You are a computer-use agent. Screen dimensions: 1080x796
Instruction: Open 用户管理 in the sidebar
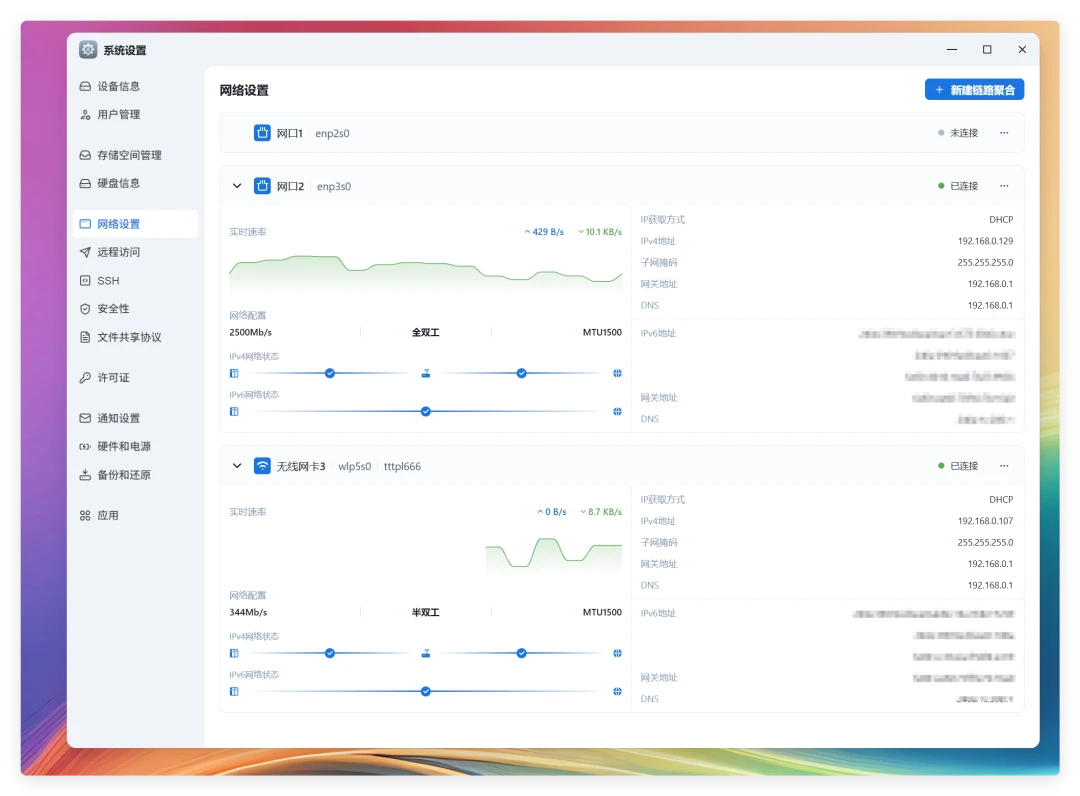(135, 114)
